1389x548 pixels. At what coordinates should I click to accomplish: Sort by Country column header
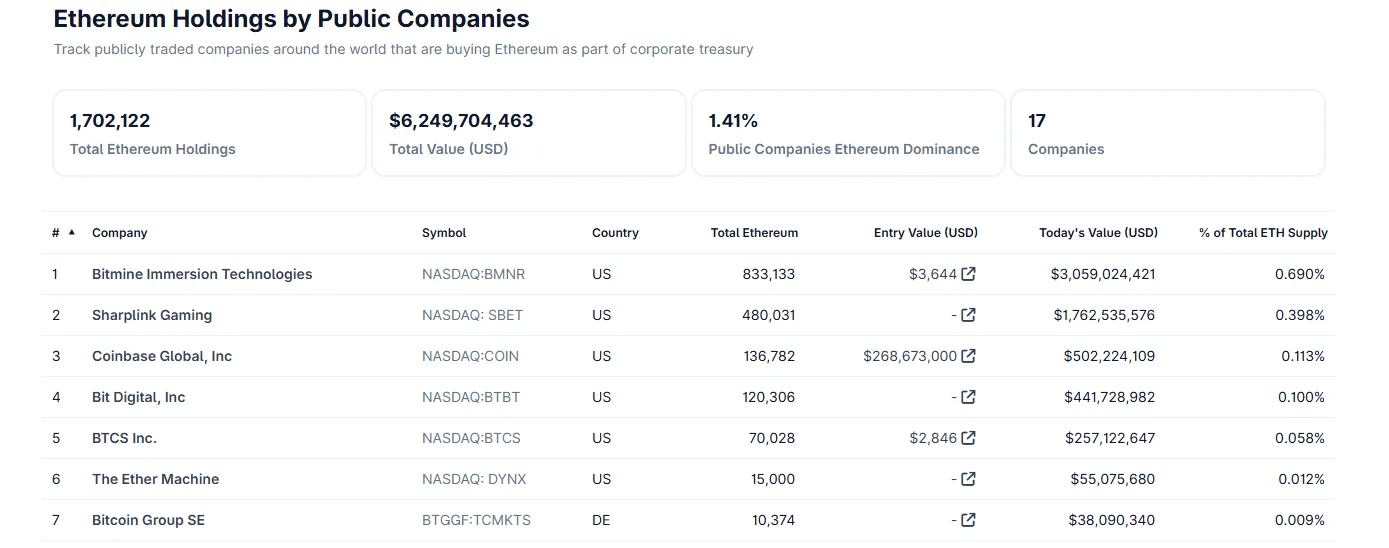pyautogui.click(x=615, y=233)
